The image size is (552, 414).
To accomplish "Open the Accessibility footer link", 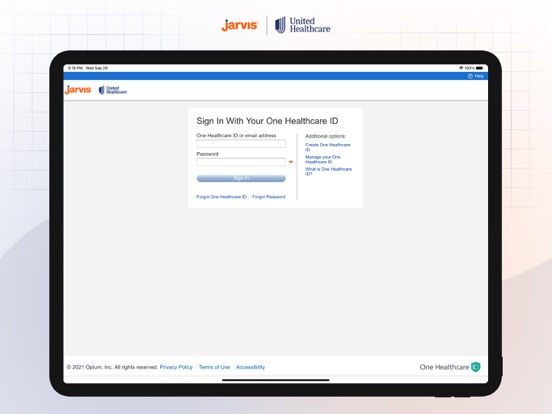I will click(250, 367).
